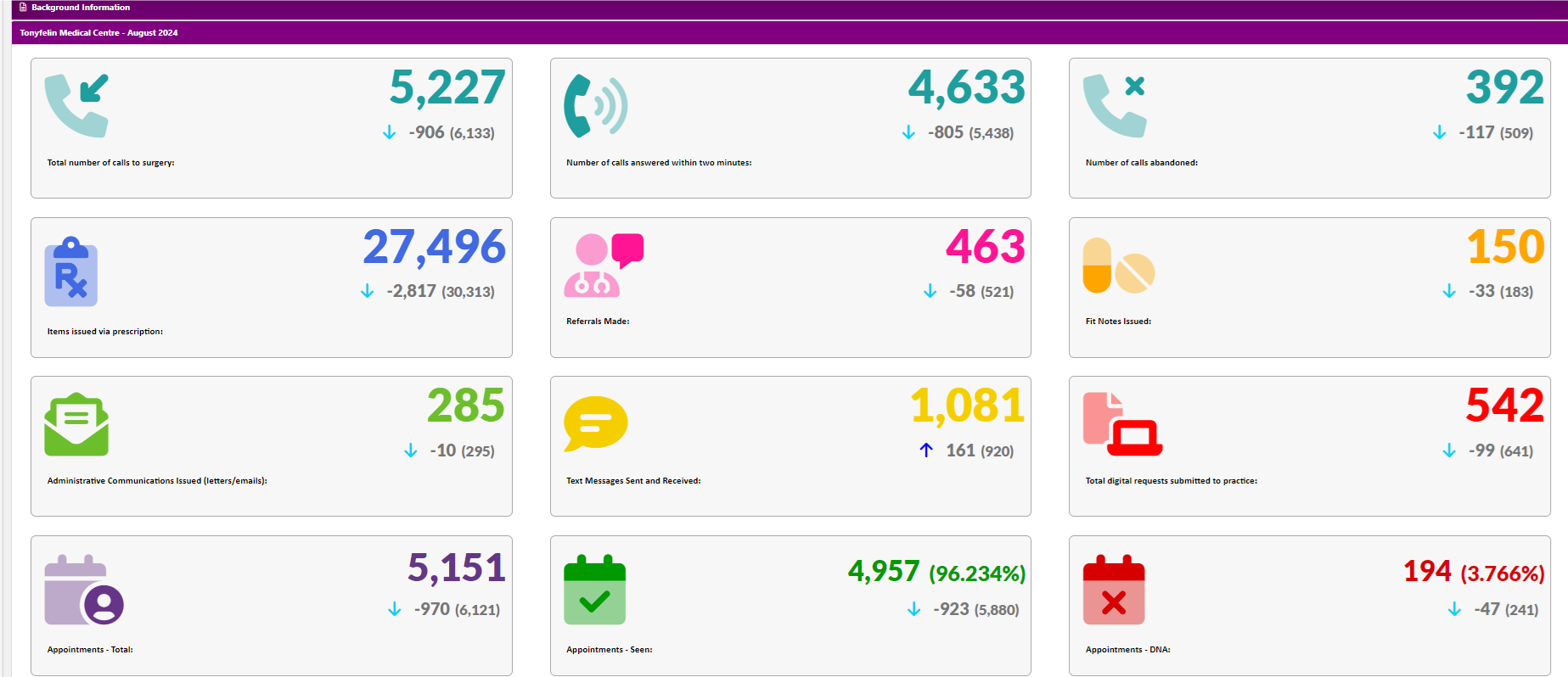Click 'Appointments - Seen:' label

coord(610,650)
